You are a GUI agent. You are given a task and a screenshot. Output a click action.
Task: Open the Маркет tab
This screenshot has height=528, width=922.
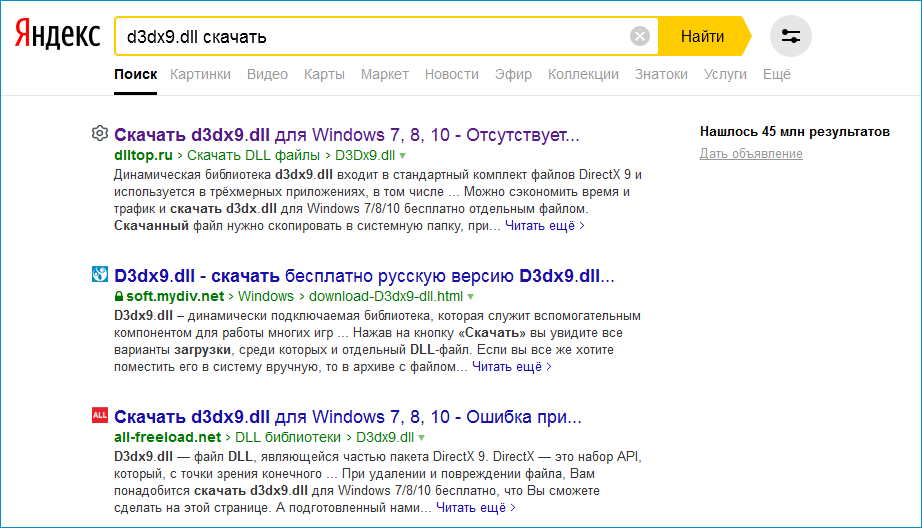coord(385,74)
